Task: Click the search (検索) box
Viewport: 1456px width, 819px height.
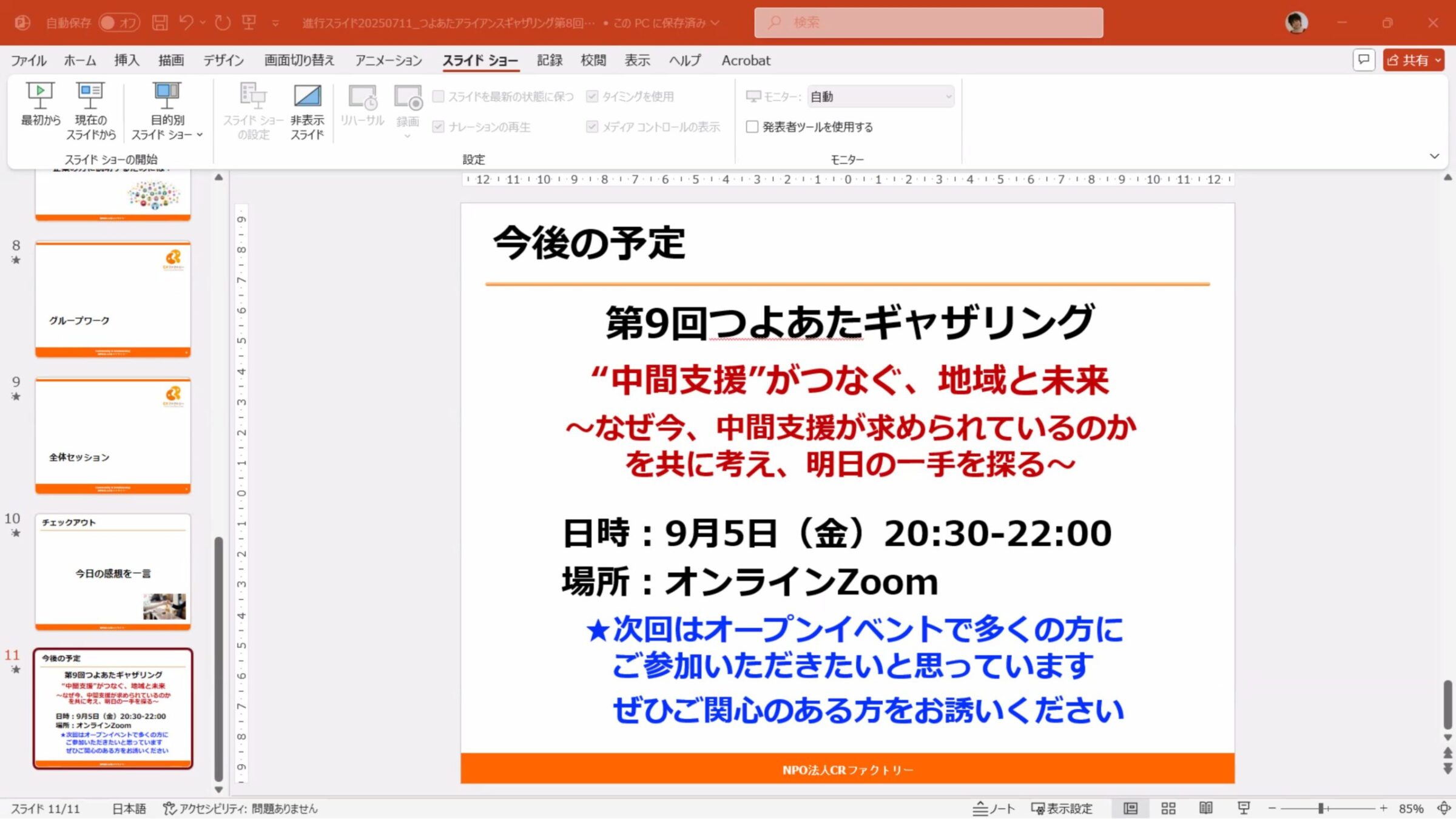Action: pos(928,23)
